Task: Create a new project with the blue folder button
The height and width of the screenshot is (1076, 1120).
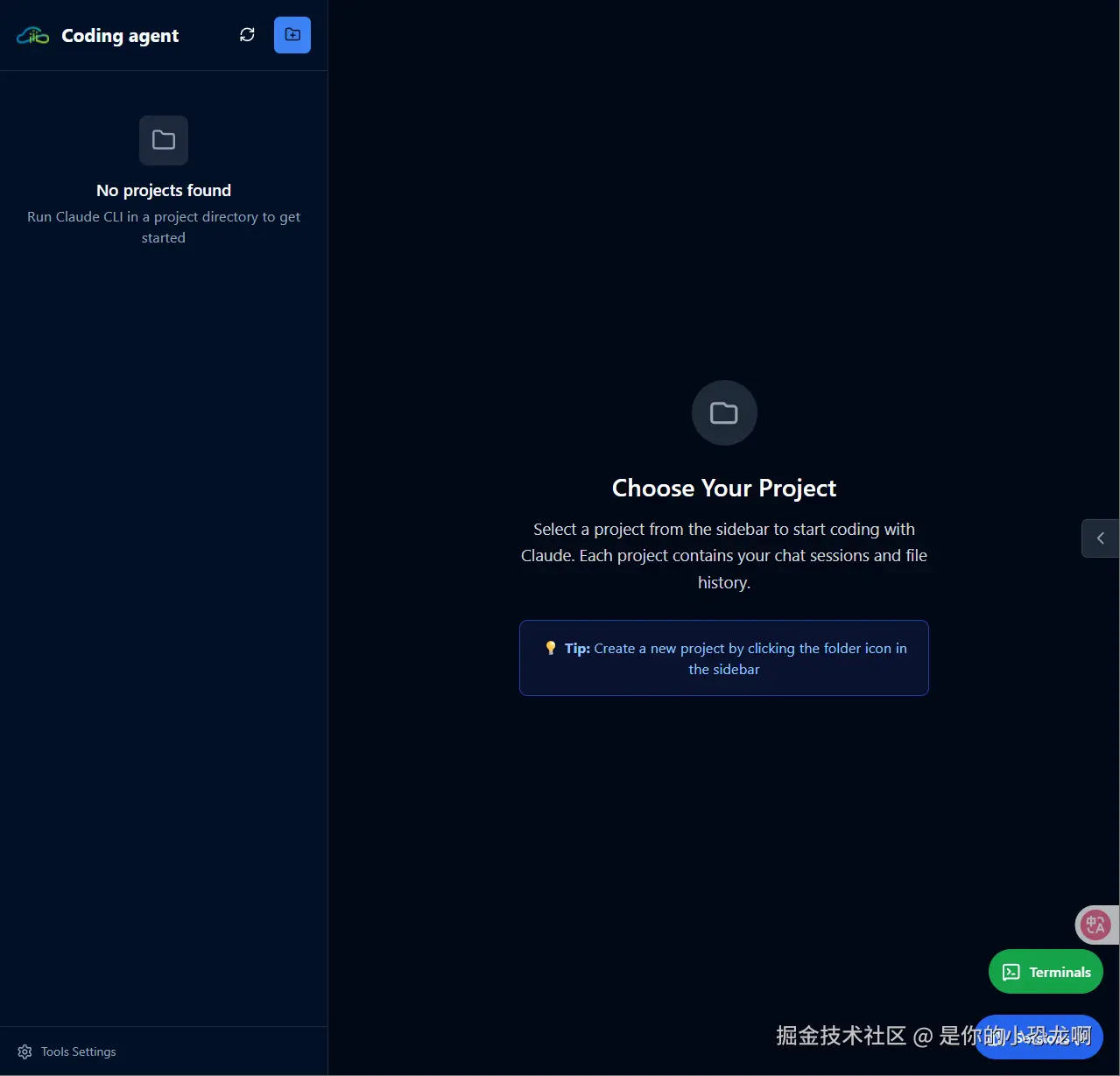Action: 292,35
